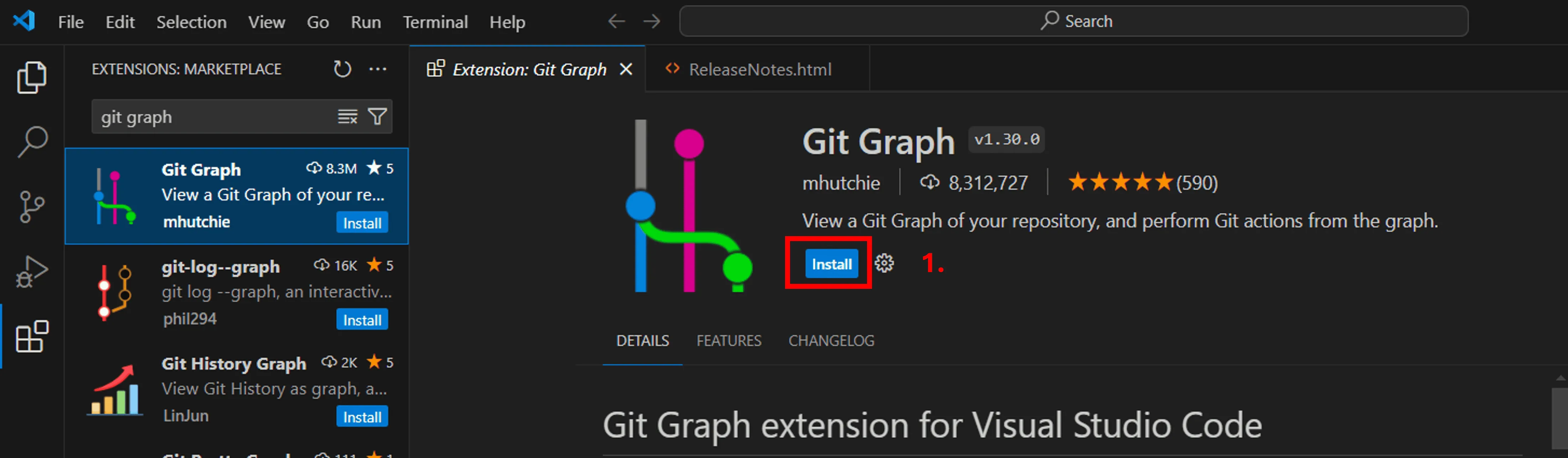
Task: Clear extensions search results icon
Action: 347,116
